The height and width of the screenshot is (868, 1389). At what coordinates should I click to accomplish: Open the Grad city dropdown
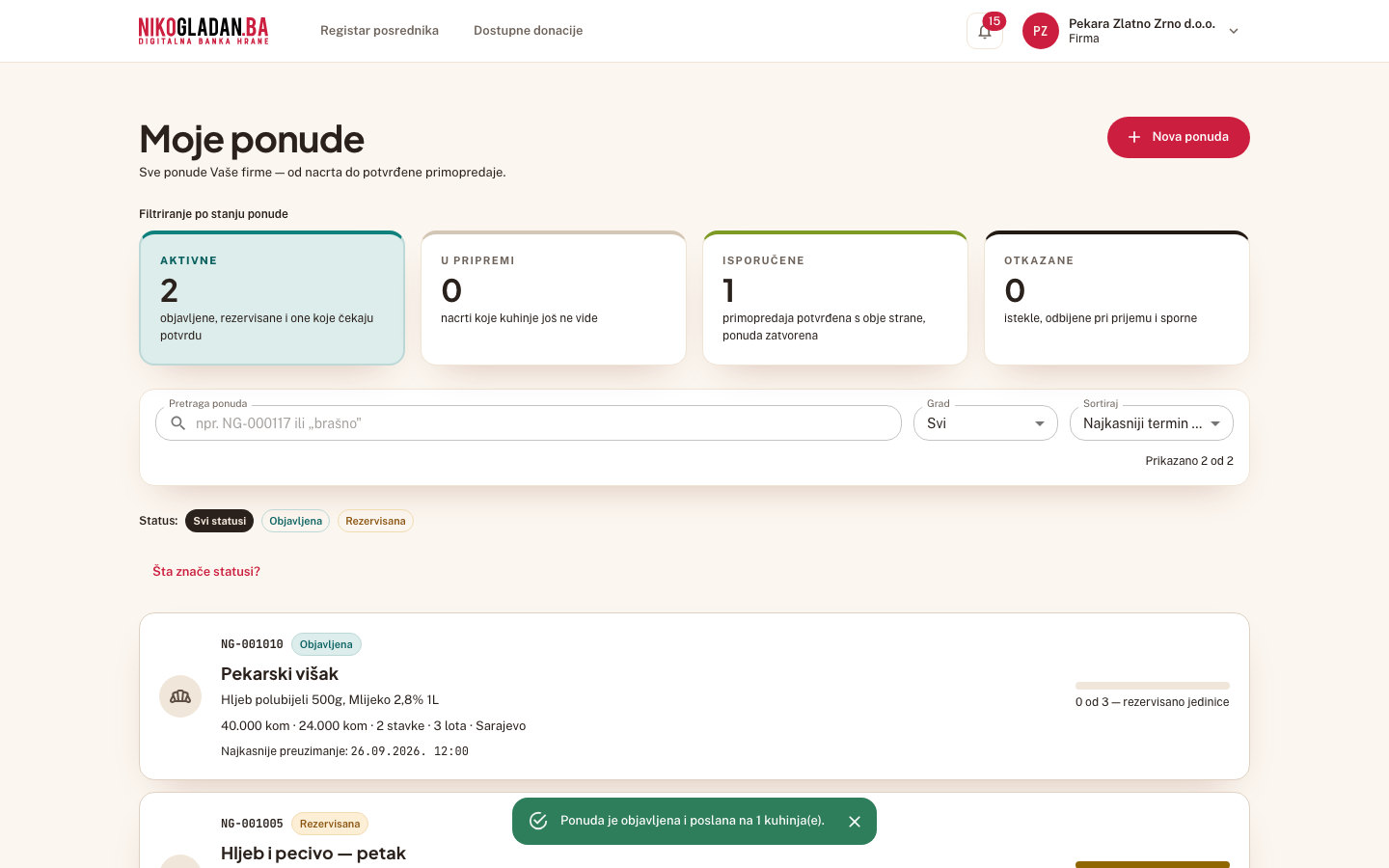click(986, 423)
